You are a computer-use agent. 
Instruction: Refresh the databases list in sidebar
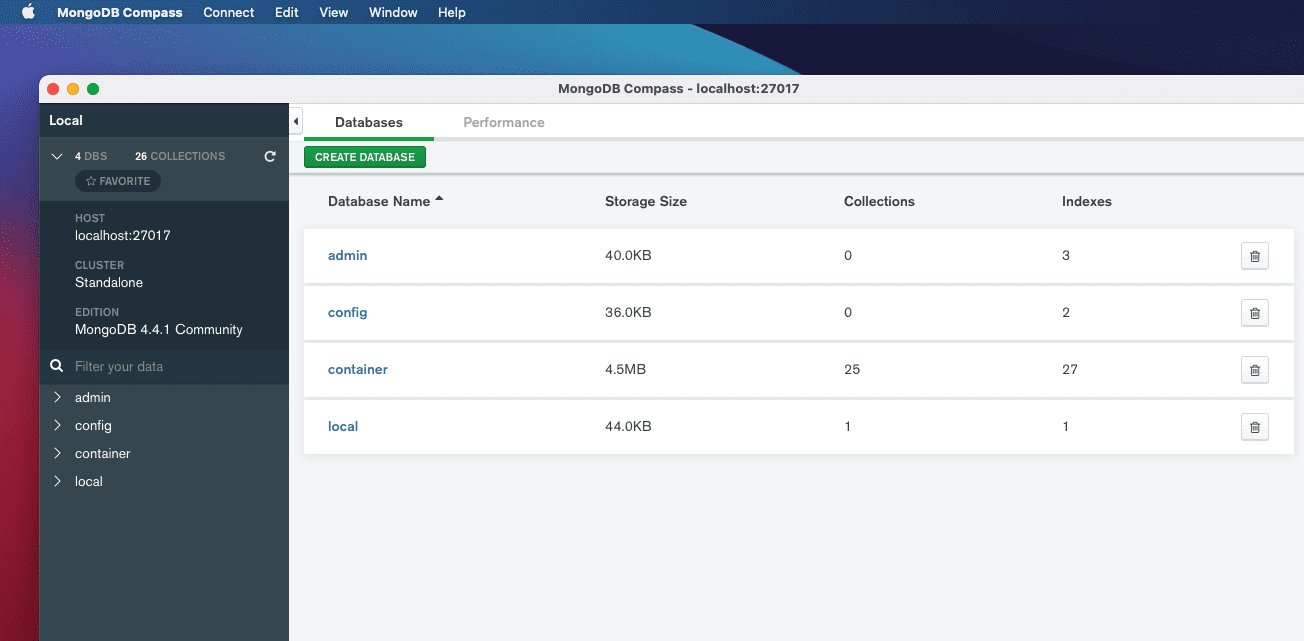[x=269, y=156]
